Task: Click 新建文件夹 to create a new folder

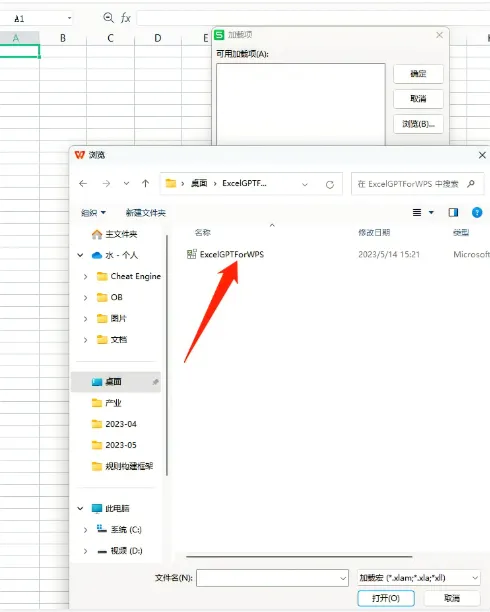Action: pyautogui.click(x=146, y=213)
